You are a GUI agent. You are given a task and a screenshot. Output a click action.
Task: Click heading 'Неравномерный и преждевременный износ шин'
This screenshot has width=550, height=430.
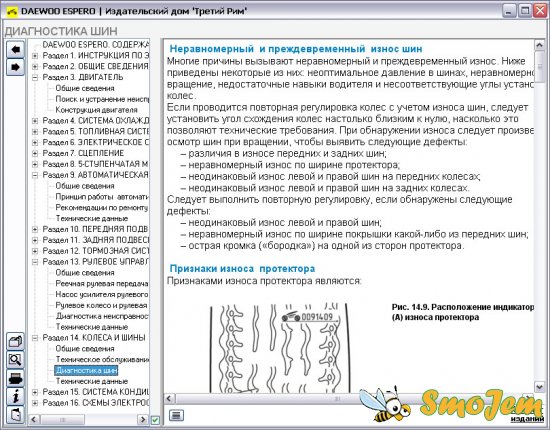pyautogui.click(x=296, y=49)
